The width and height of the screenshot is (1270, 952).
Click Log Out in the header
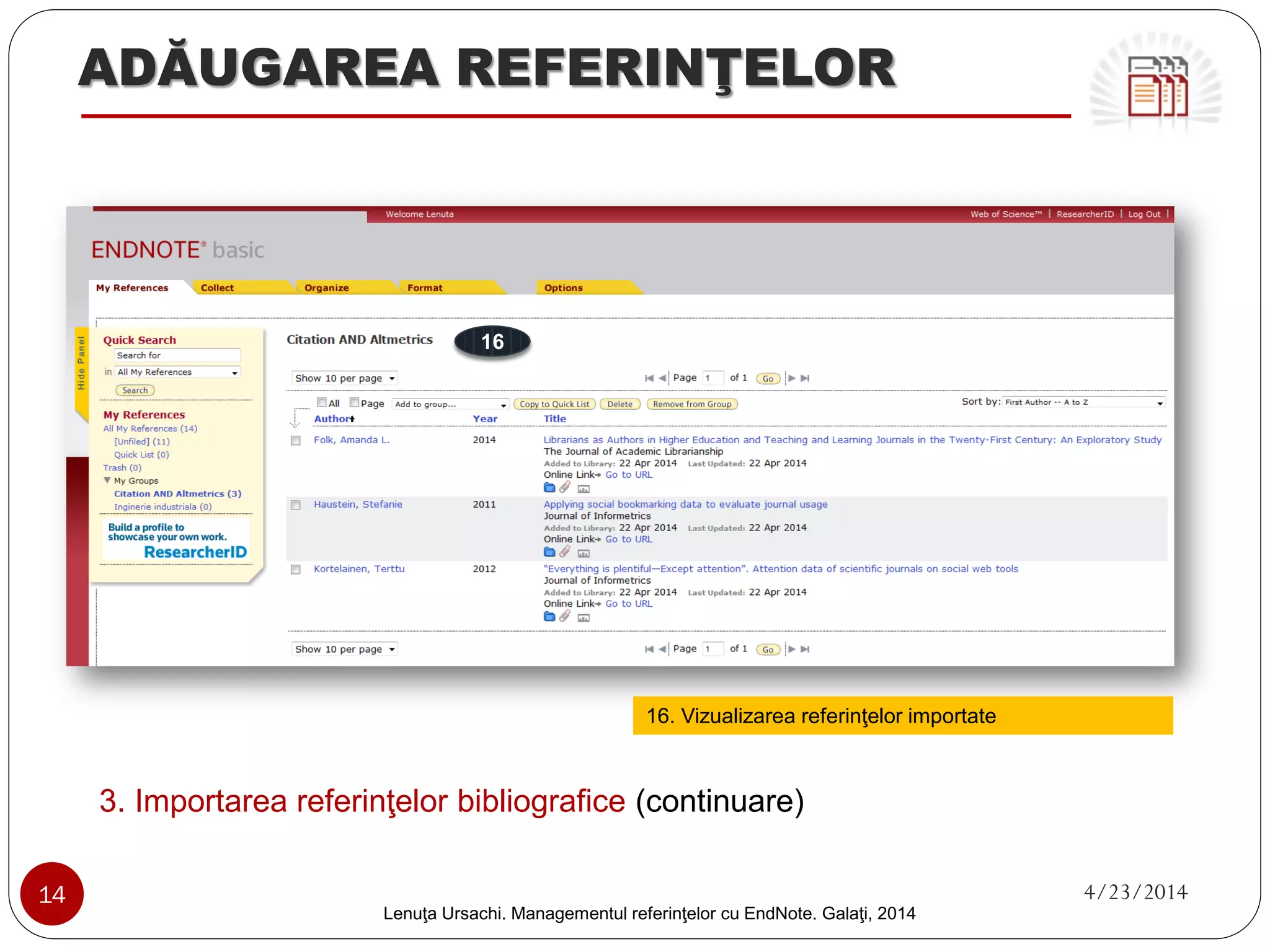pyautogui.click(x=1144, y=214)
